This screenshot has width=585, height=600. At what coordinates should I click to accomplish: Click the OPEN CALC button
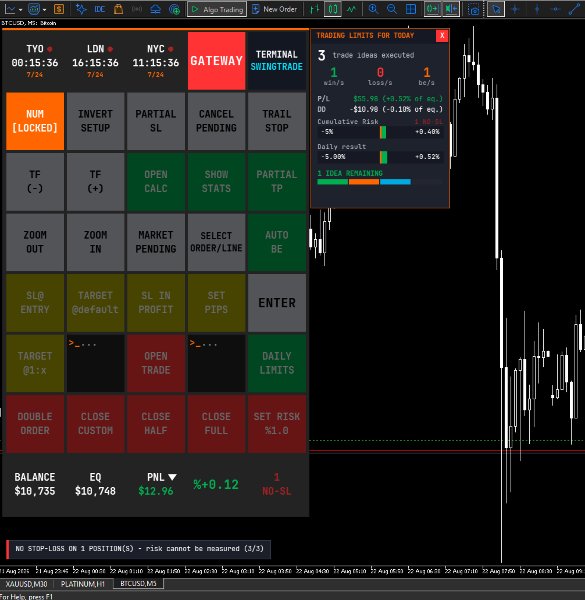[156, 181]
